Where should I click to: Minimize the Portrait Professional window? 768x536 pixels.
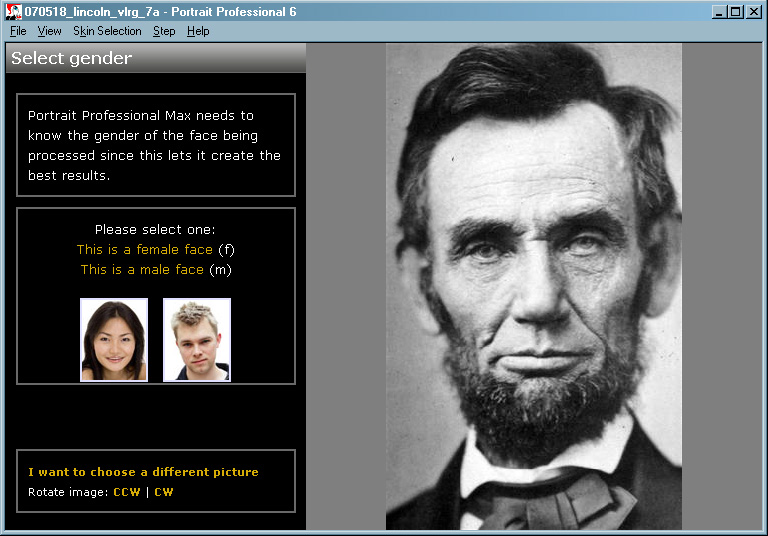coord(720,12)
